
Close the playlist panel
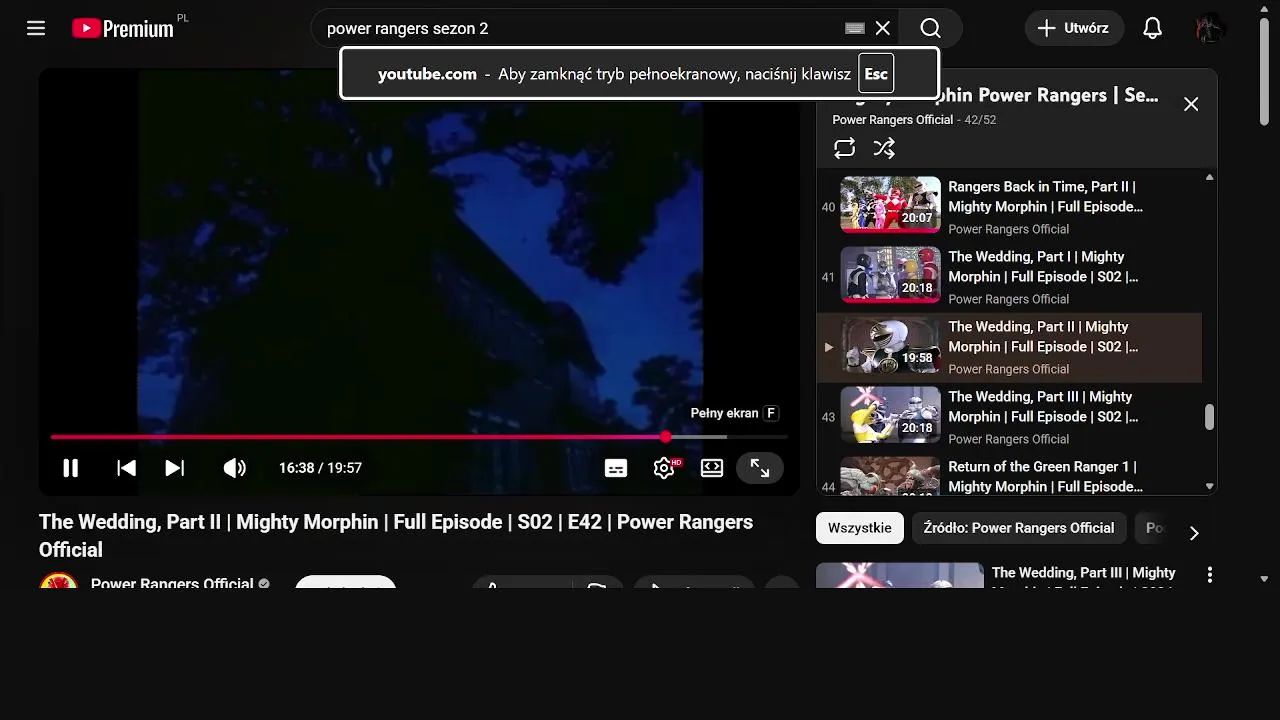coord(1191,104)
